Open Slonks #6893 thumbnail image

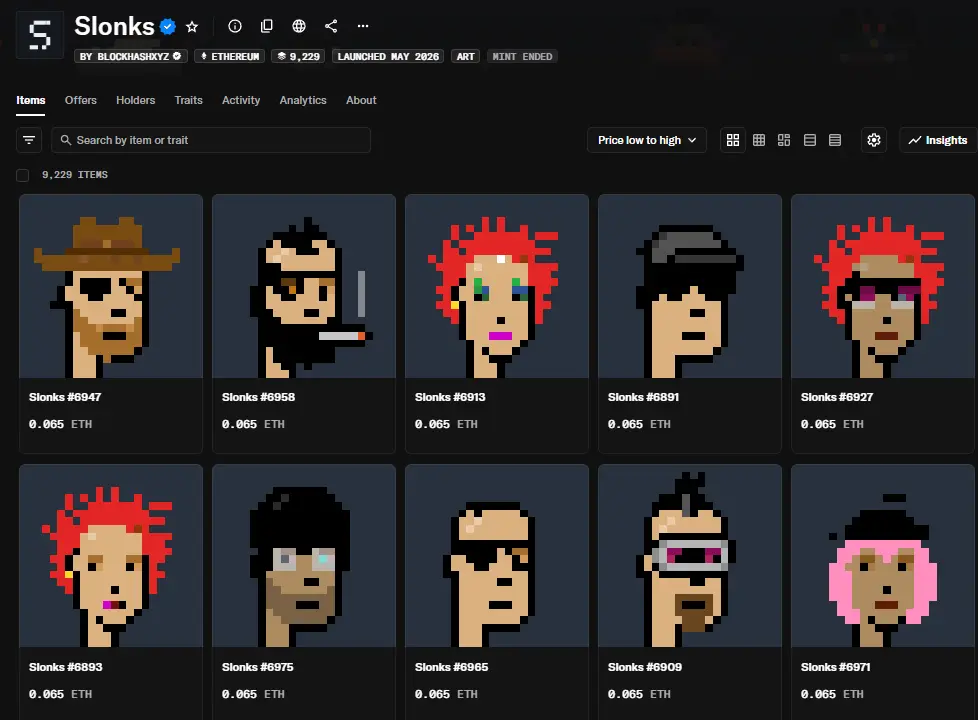[x=111, y=556]
